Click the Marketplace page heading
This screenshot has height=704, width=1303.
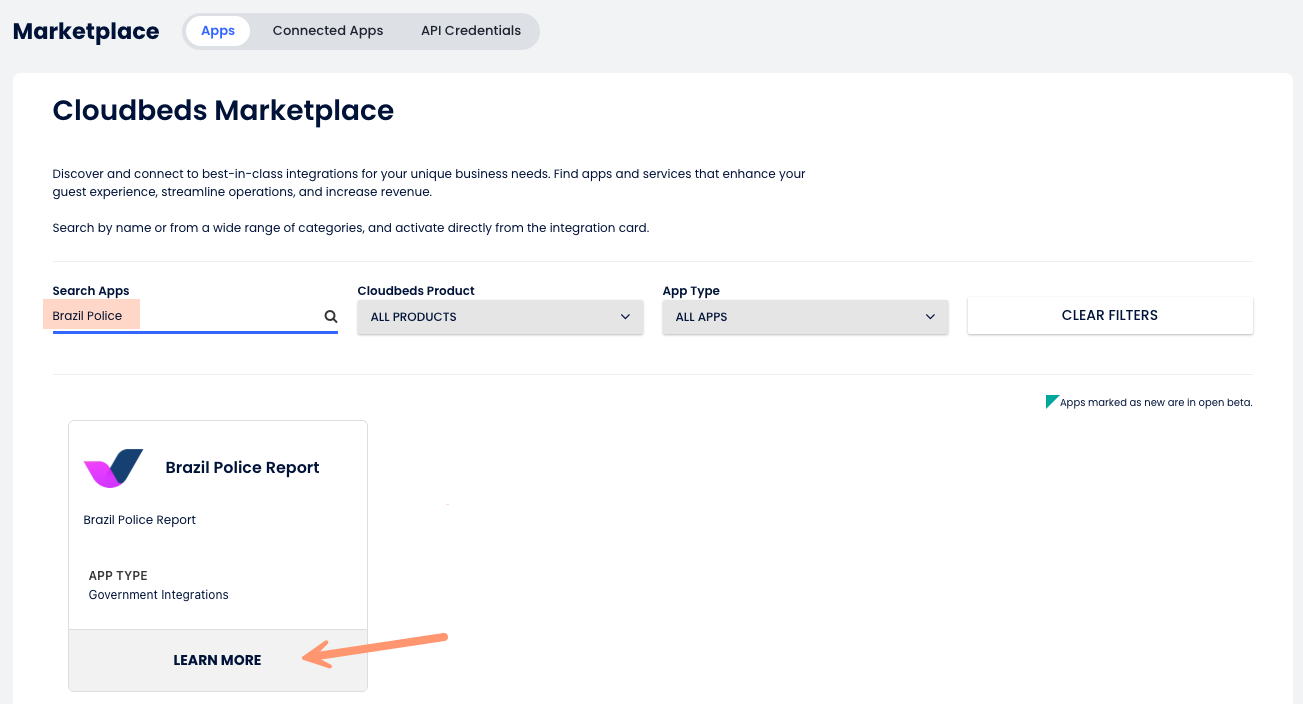point(86,31)
